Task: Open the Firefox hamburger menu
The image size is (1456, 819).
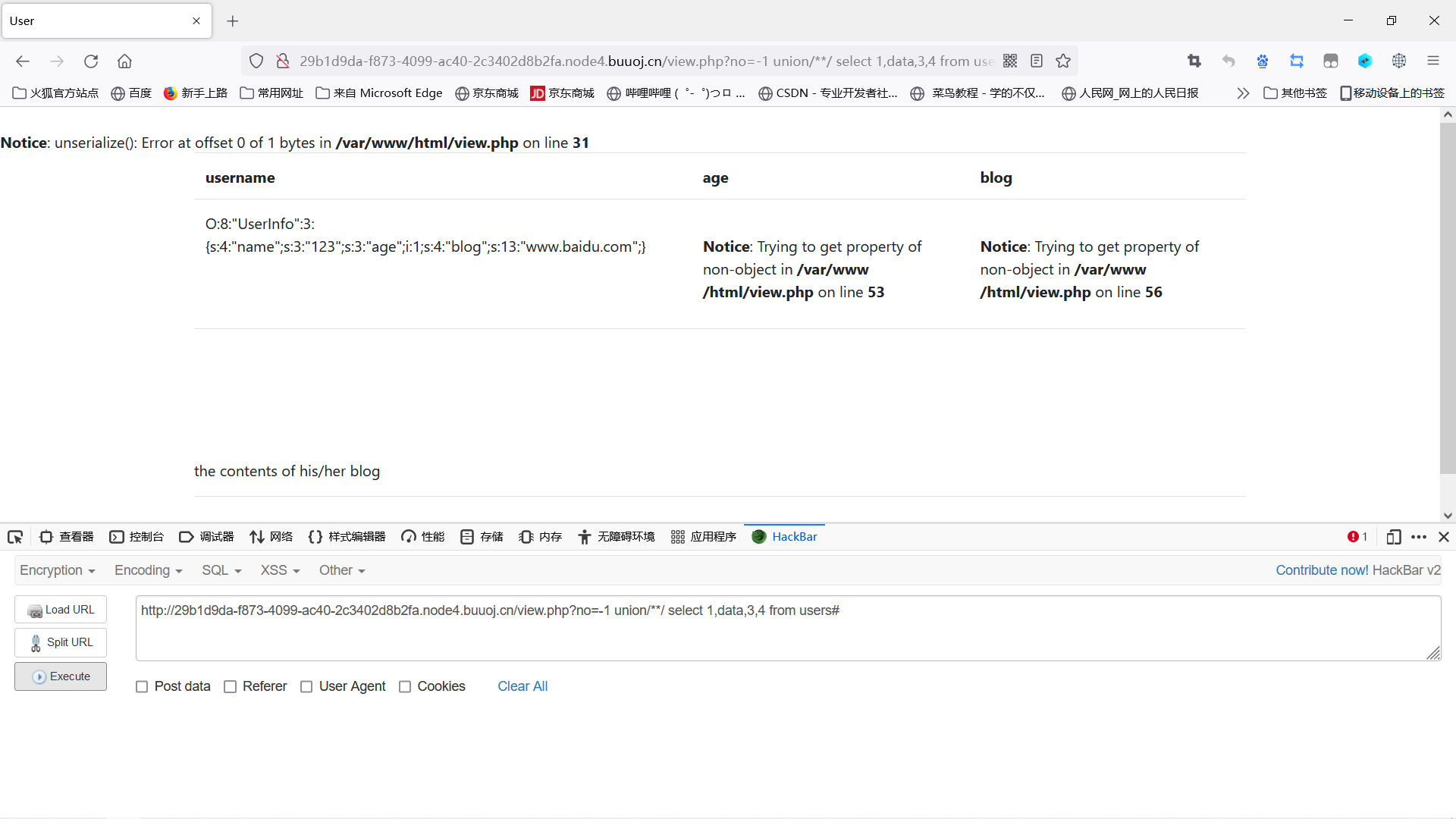Action: [x=1432, y=61]
